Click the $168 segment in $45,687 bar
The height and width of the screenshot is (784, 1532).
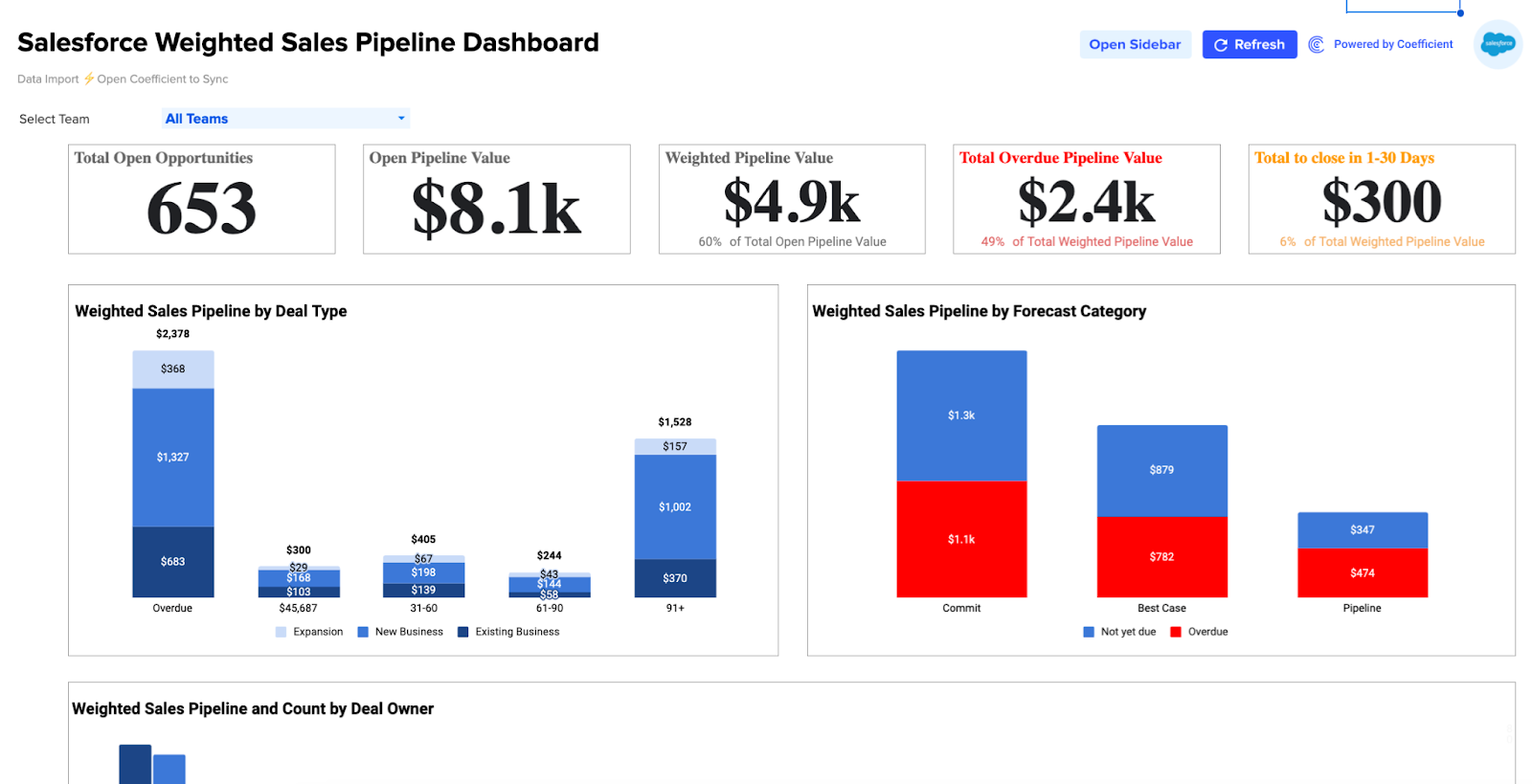pyautogui.click(x=299, y=578)
